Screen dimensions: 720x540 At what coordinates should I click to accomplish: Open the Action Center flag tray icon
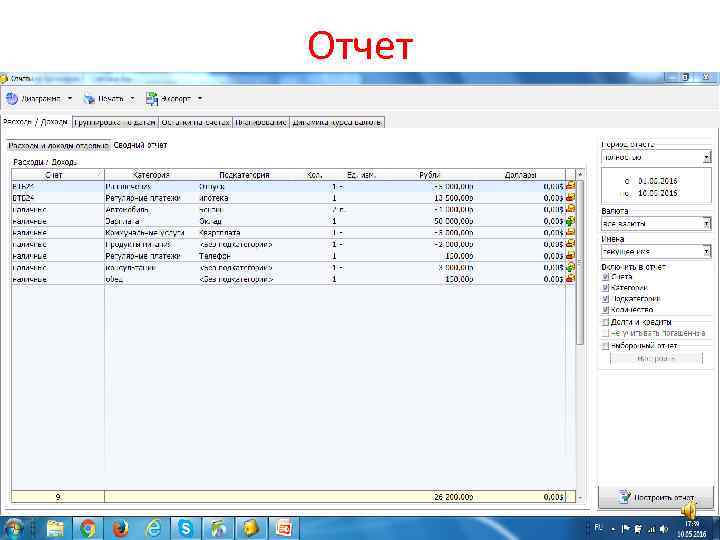(x=626, y=529)
